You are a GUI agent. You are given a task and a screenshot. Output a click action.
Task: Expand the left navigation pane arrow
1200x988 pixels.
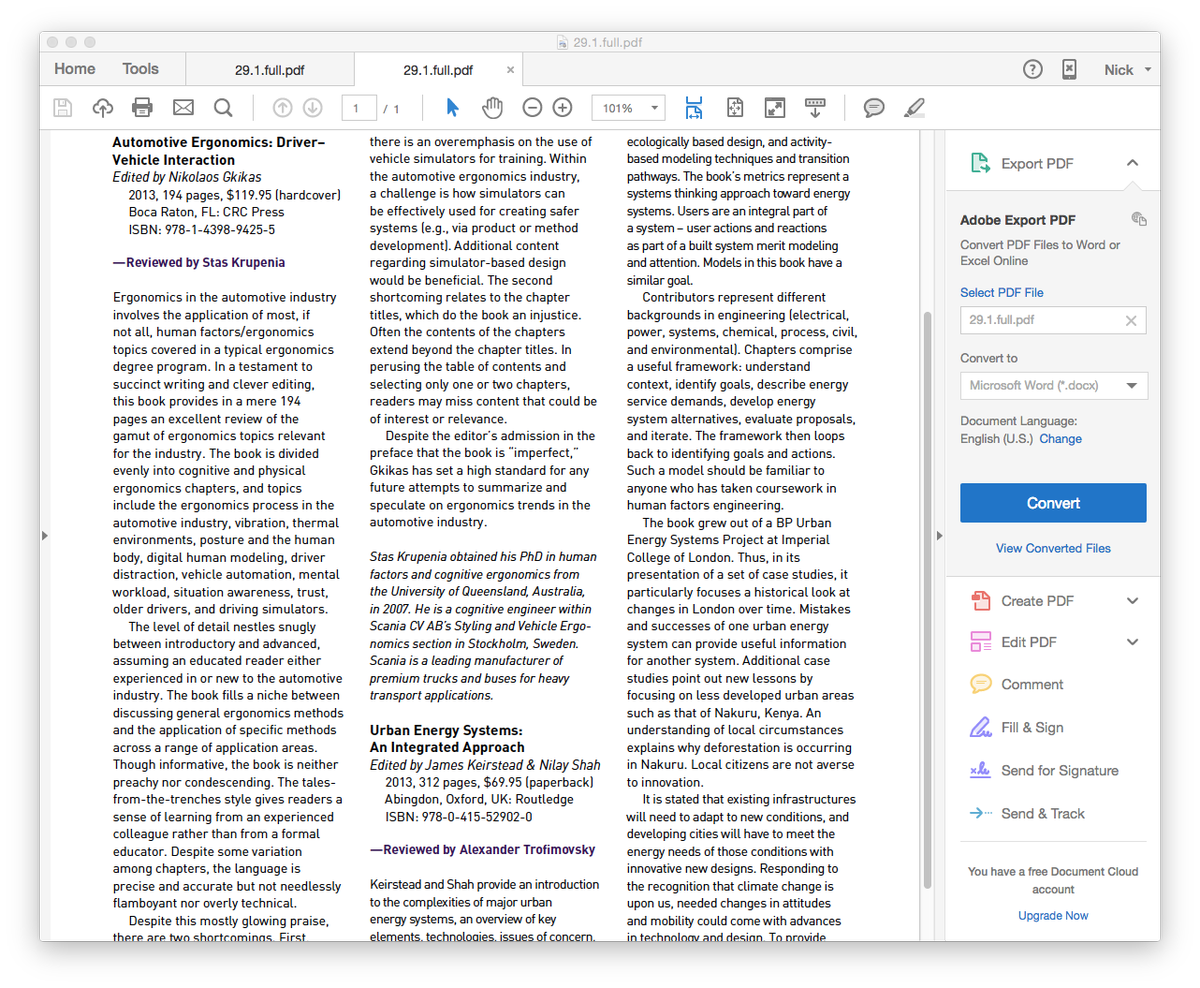point(45,536)
